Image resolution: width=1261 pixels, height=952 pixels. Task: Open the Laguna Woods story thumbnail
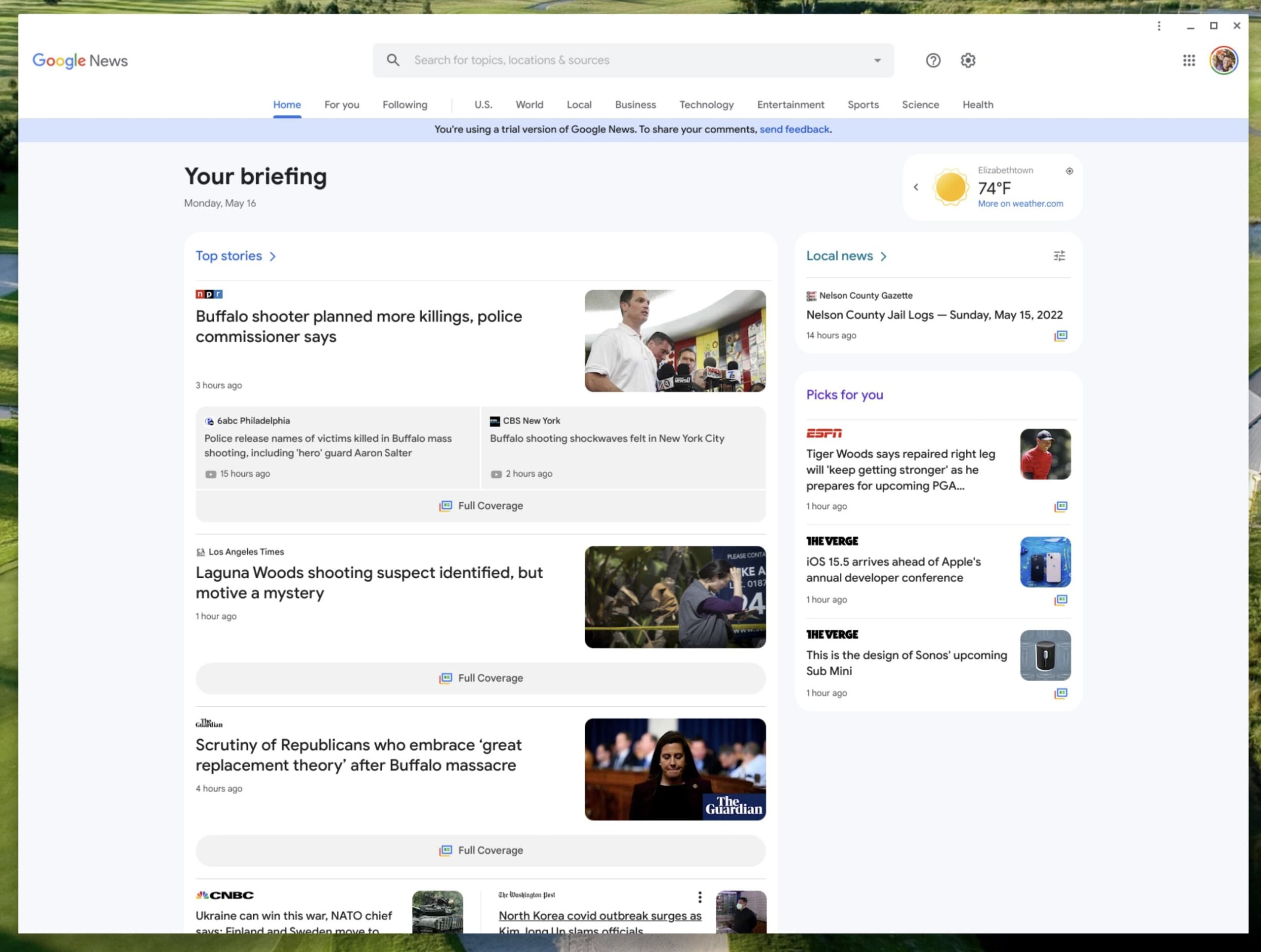click(675, 597)
